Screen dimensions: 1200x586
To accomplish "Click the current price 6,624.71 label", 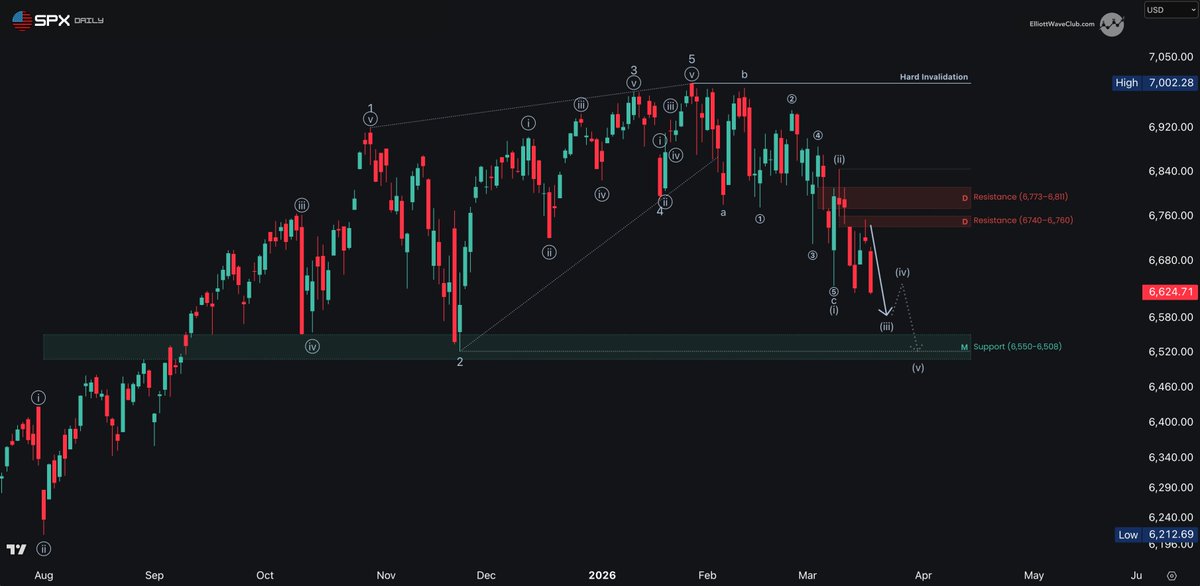I will 1169,292.
